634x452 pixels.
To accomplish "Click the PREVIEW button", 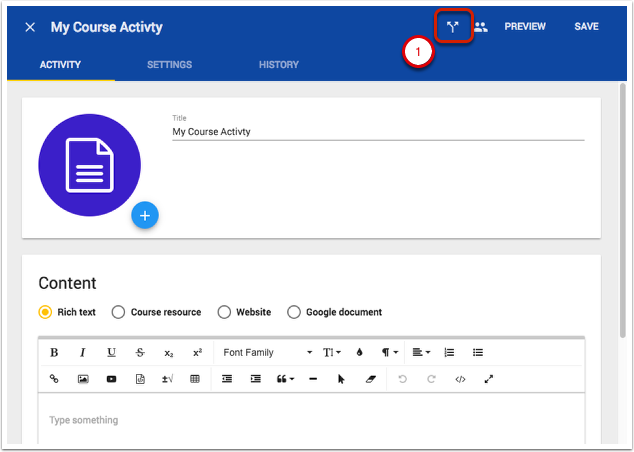I will (525, 27).
